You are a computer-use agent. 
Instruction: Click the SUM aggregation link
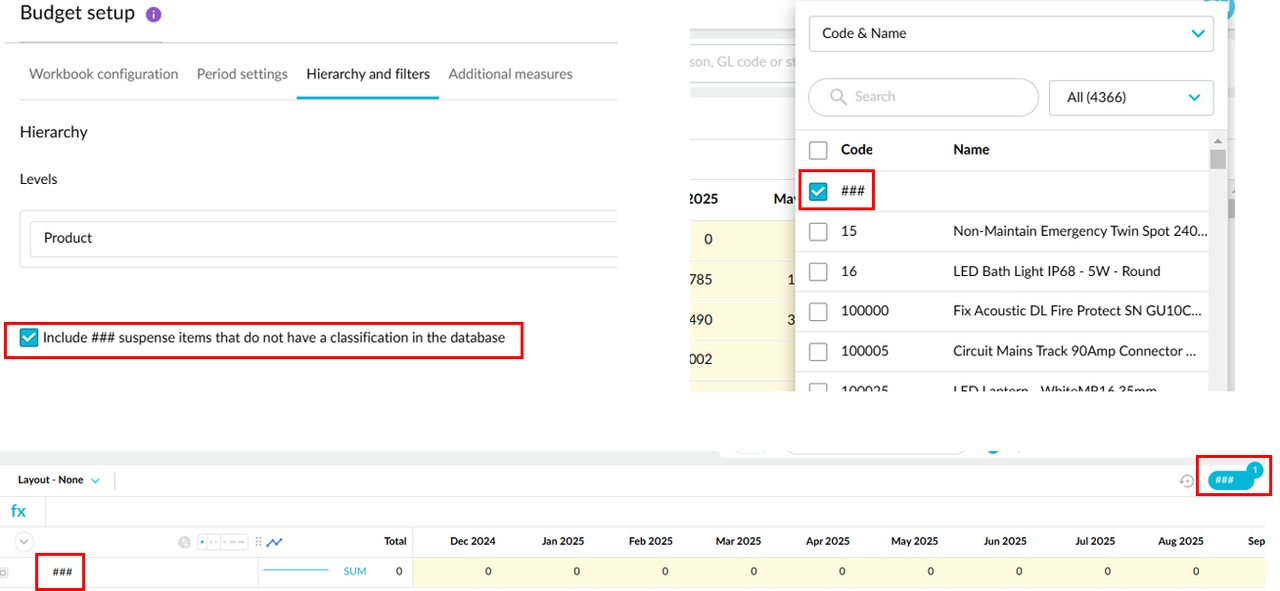(355, 571)
